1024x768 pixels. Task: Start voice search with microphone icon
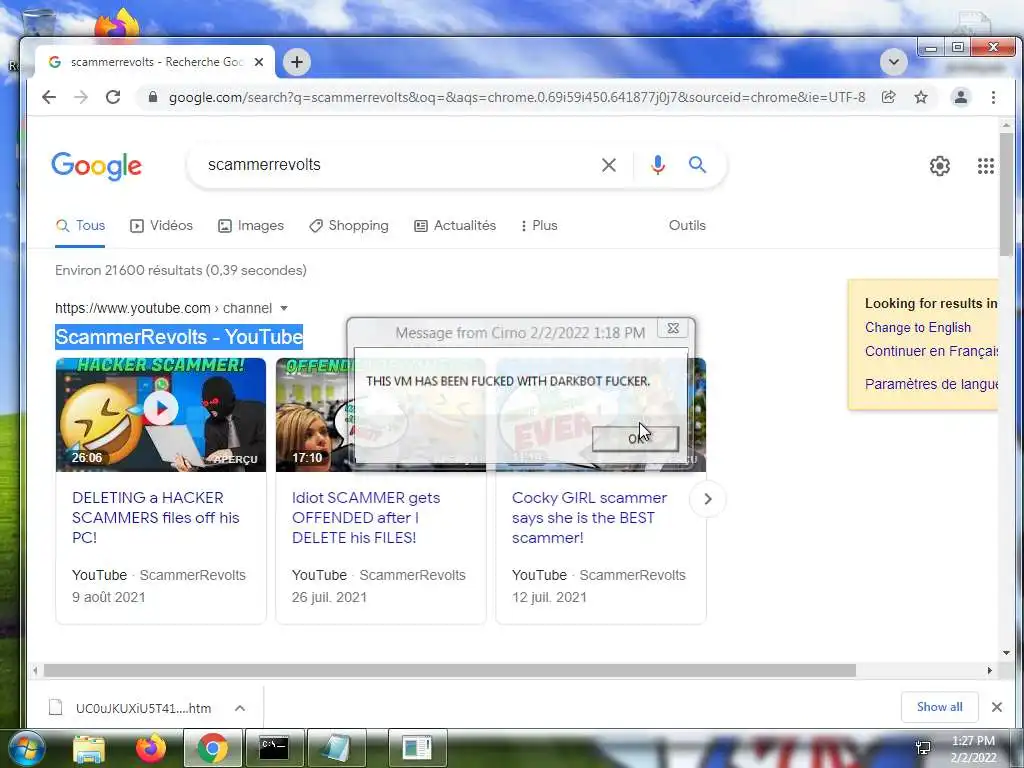click(658, 165)
